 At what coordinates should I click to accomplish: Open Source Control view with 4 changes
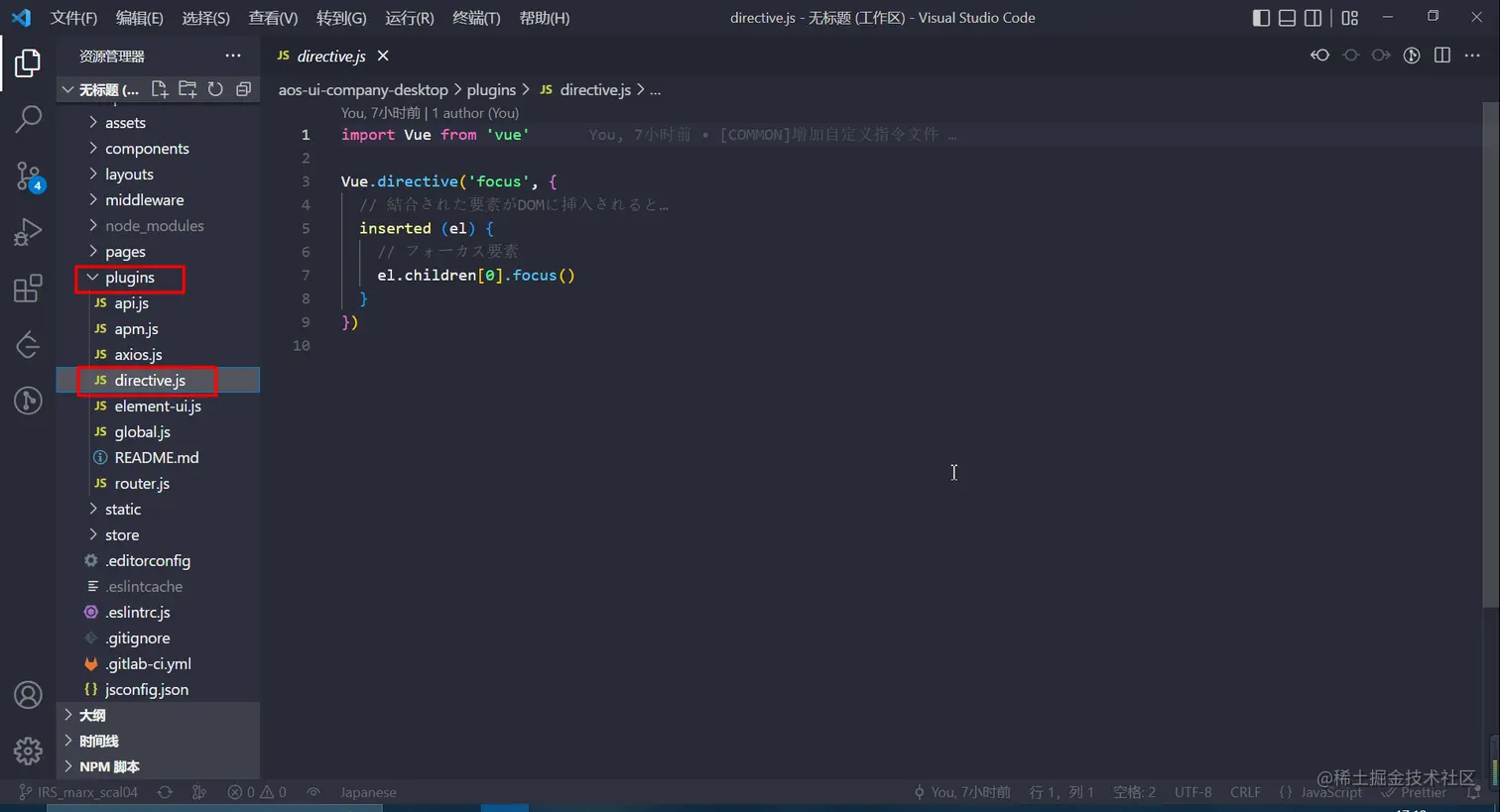[28, 176]
